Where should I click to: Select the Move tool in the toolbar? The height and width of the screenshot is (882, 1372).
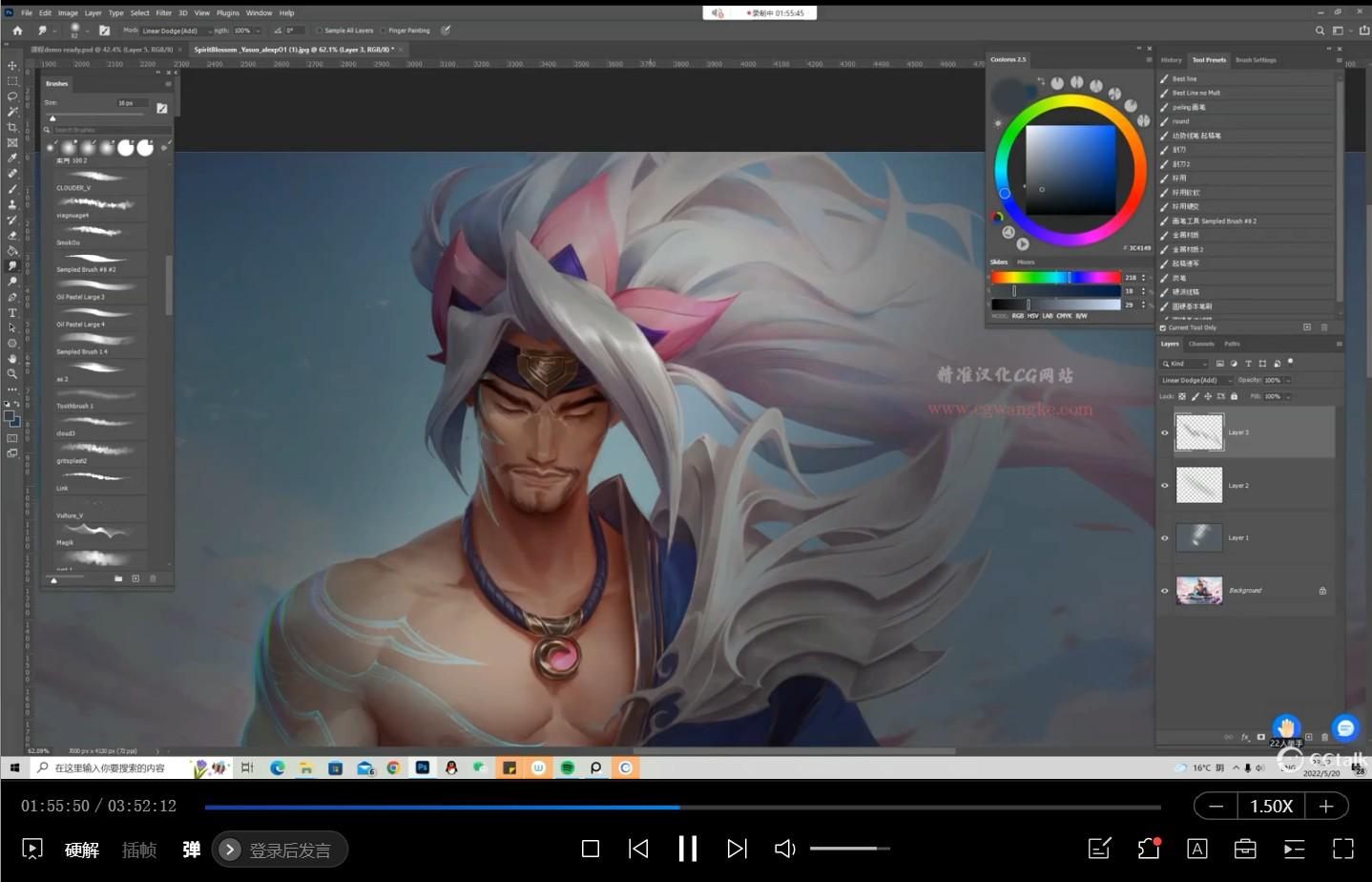(x=12, y=66)
